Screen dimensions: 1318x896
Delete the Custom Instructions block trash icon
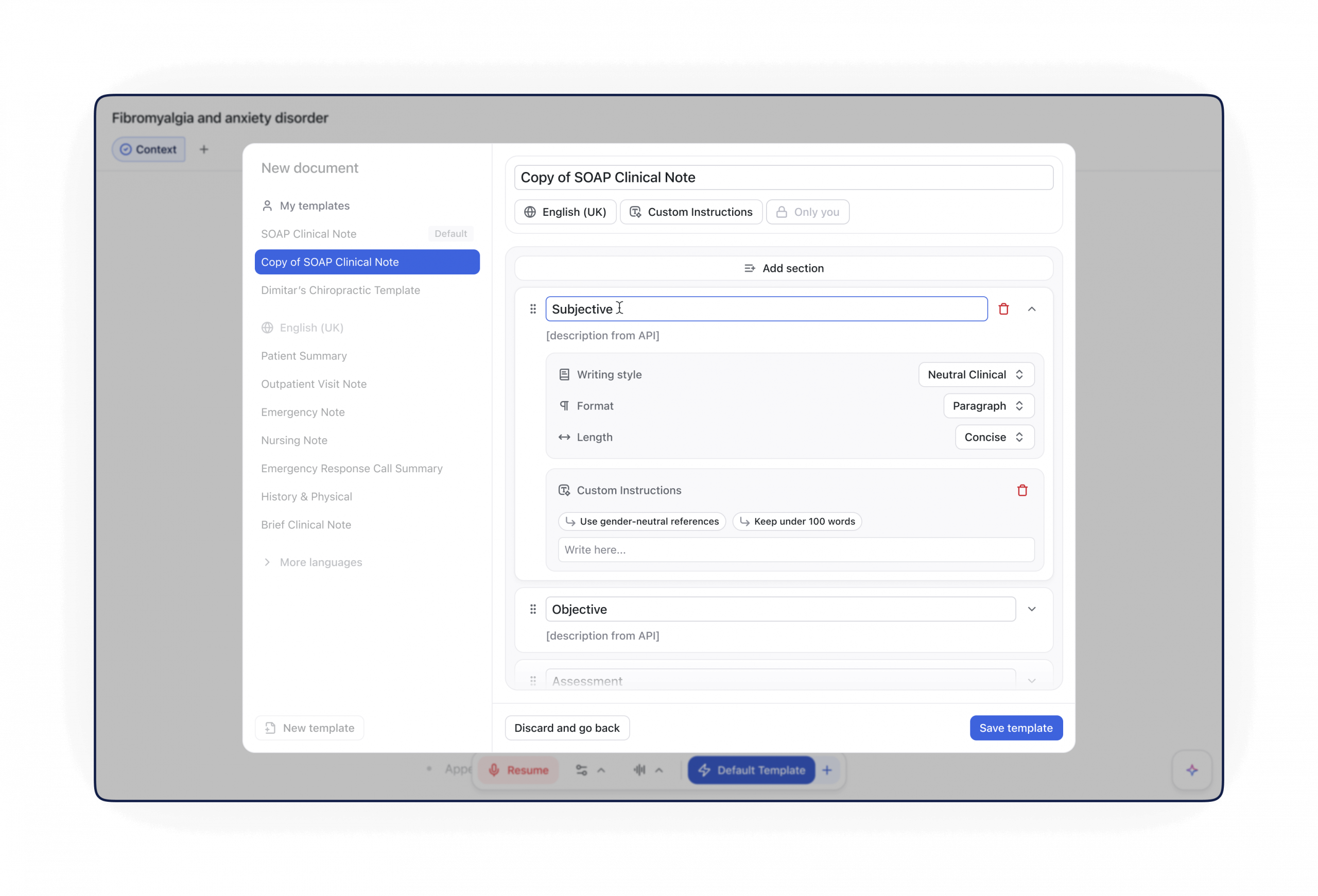click(x=1022, y=490)
